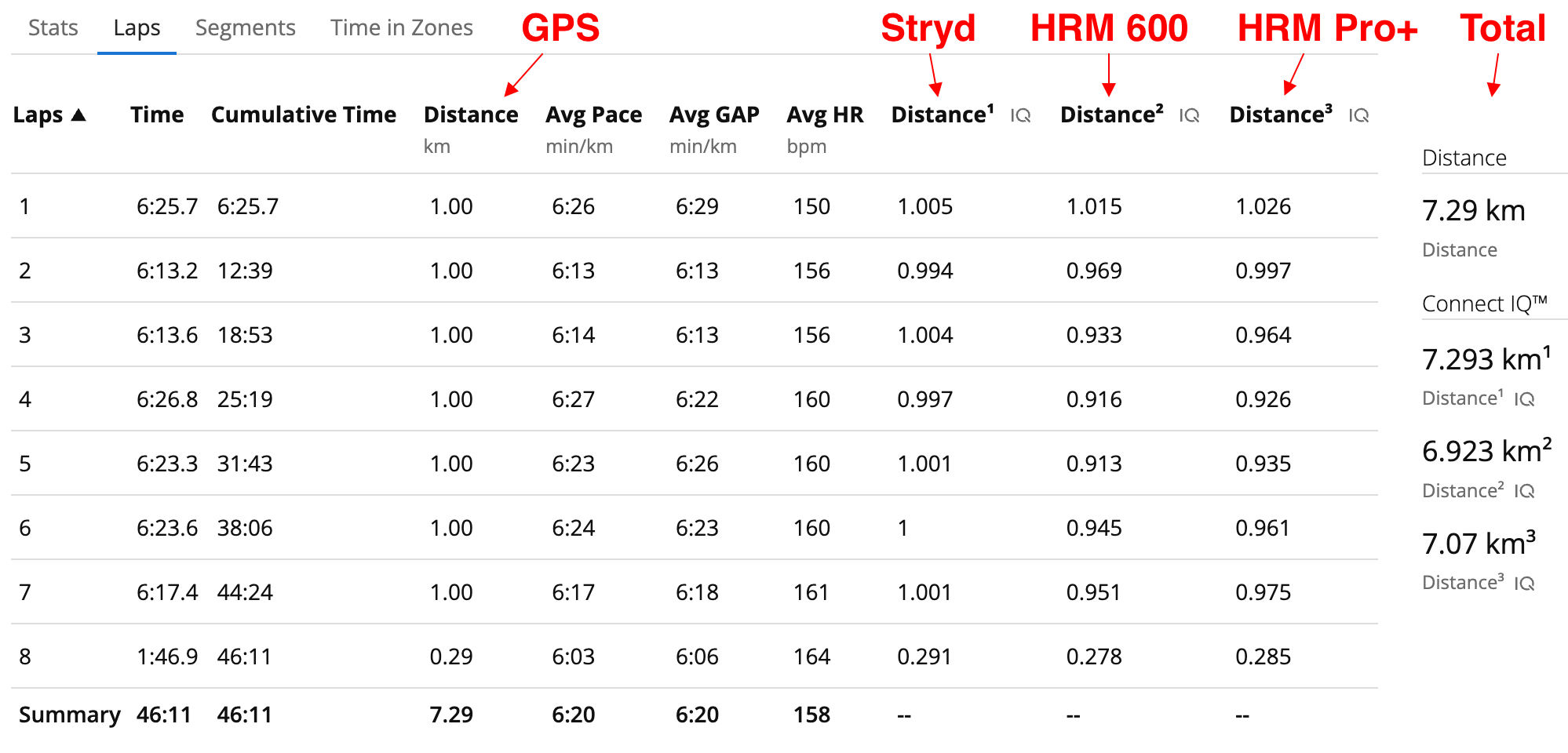Click the 7.293 km Stryd total
Screen dimensions: 1568x753
pos(1486,358)
